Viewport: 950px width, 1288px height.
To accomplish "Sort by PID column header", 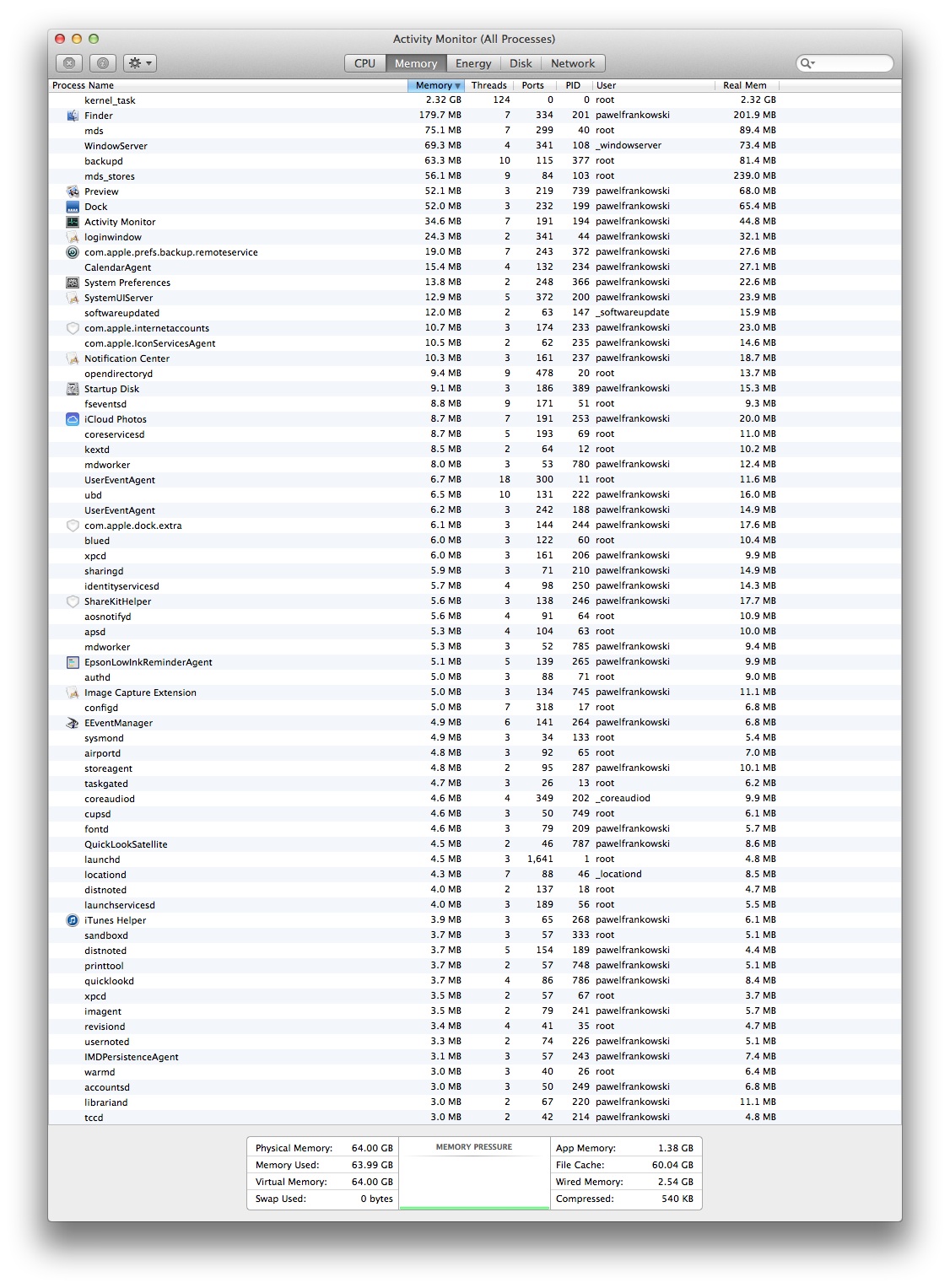I will pyautogui.click(x=574, y=85).
